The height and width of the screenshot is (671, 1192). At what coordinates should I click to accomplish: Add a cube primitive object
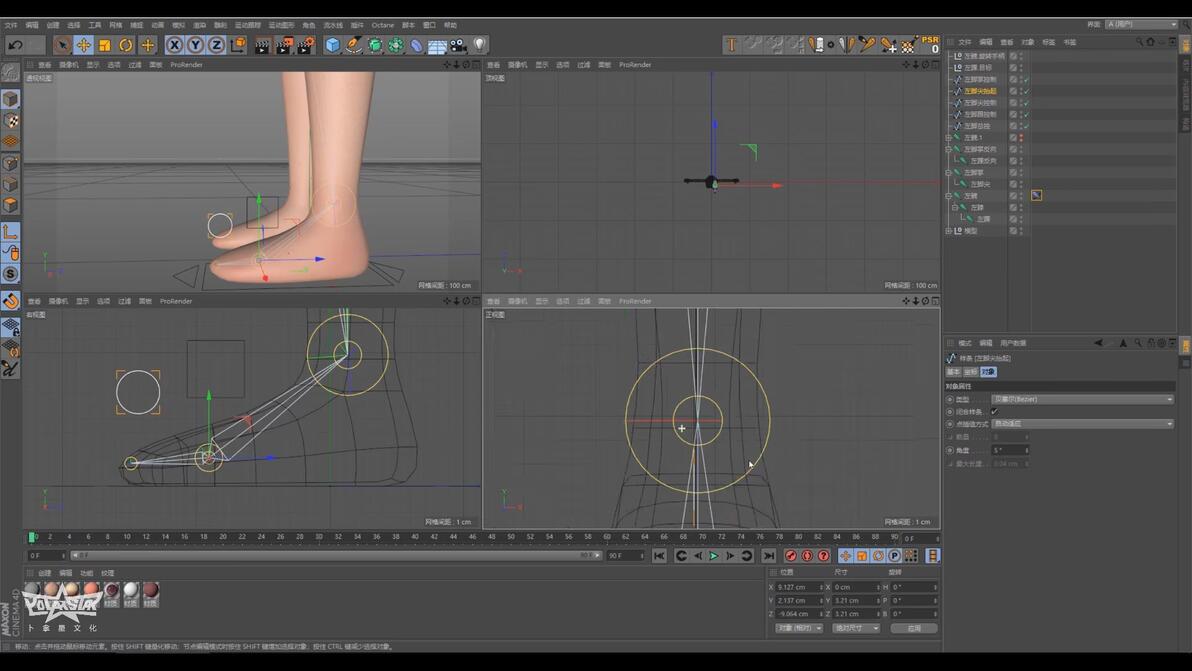tap(332, 45)
